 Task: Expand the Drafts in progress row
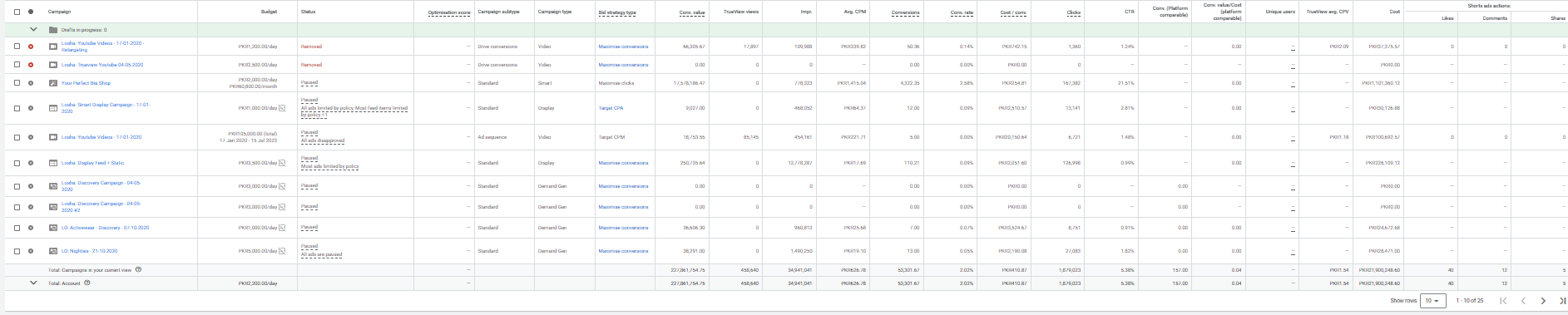(x=33, y=30)
